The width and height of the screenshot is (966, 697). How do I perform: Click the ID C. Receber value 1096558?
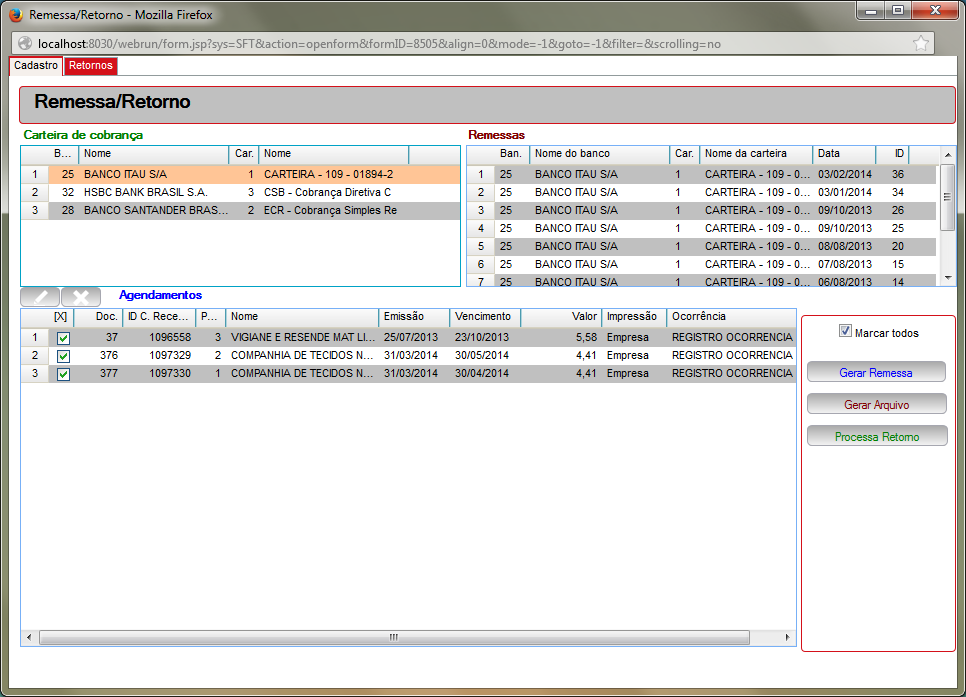[x=170, y=338]
